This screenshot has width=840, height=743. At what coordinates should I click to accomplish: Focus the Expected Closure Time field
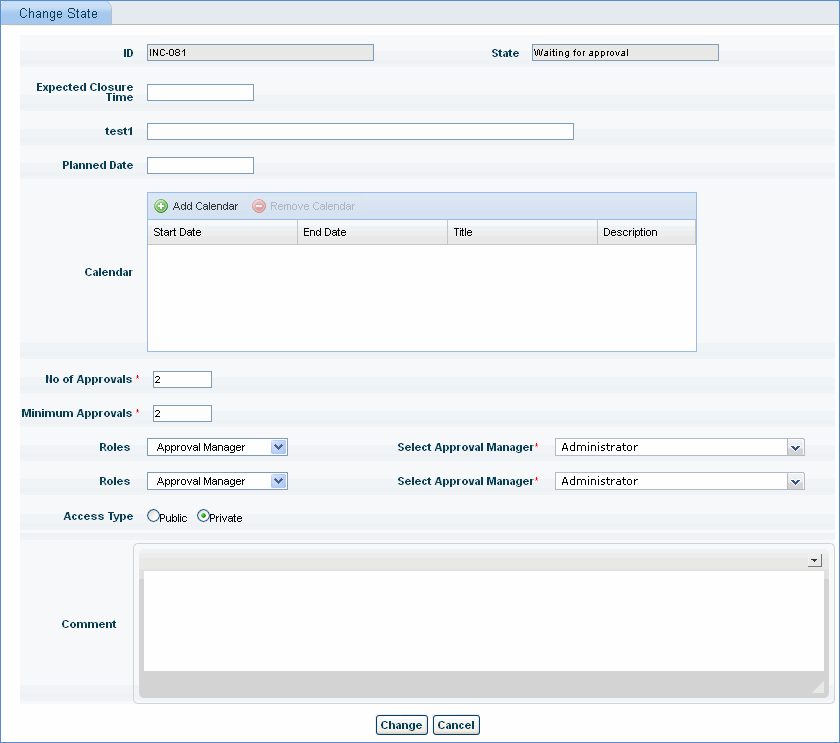tap(200, 93)
